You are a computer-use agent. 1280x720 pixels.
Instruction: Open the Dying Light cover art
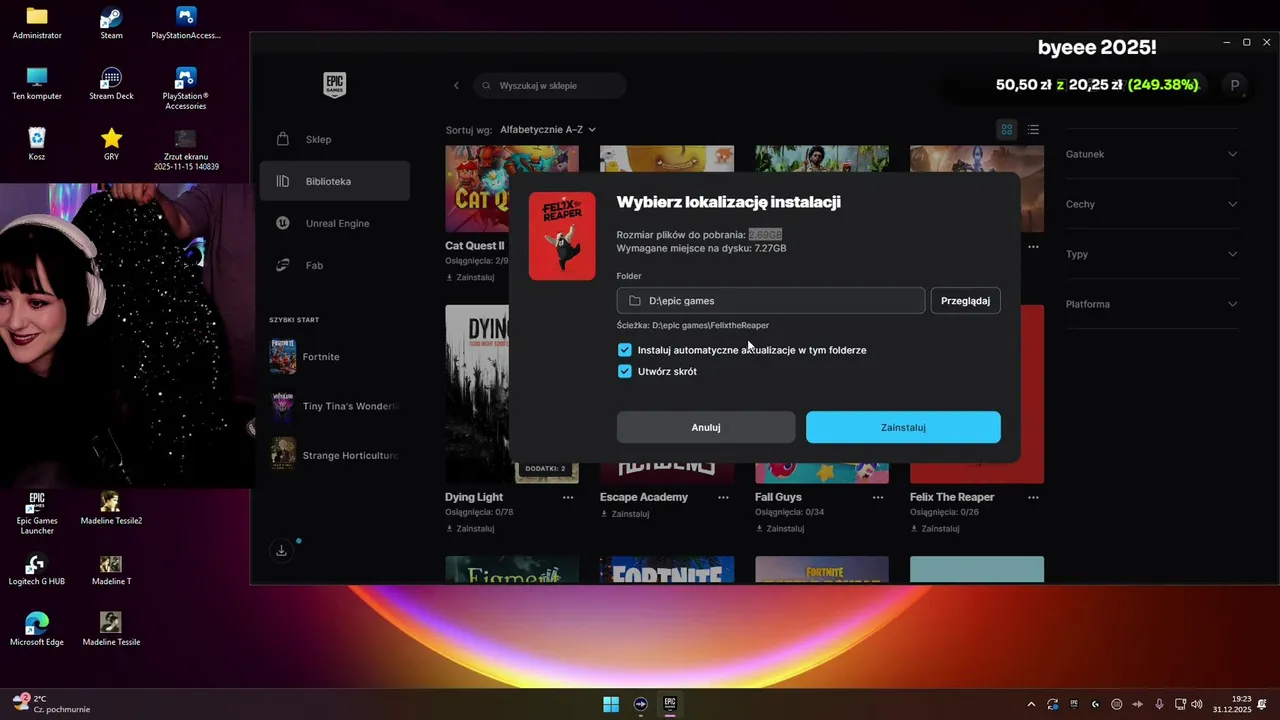(x=476, y=394)
